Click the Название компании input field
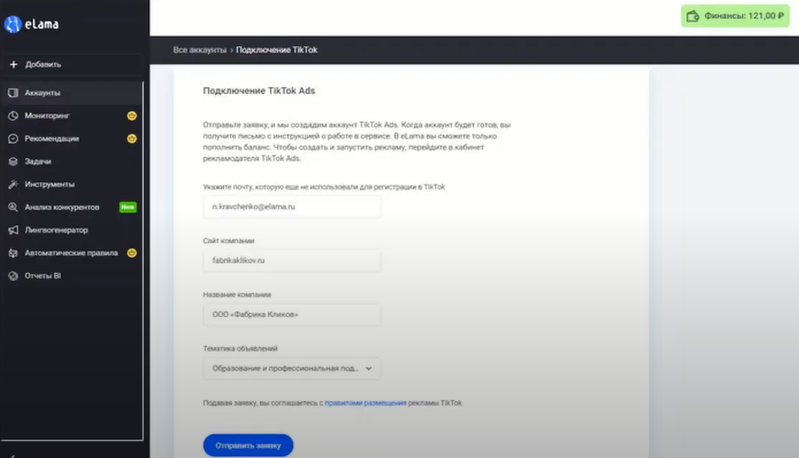The width and height of the screenshot is (799, 458). point(291,314)
